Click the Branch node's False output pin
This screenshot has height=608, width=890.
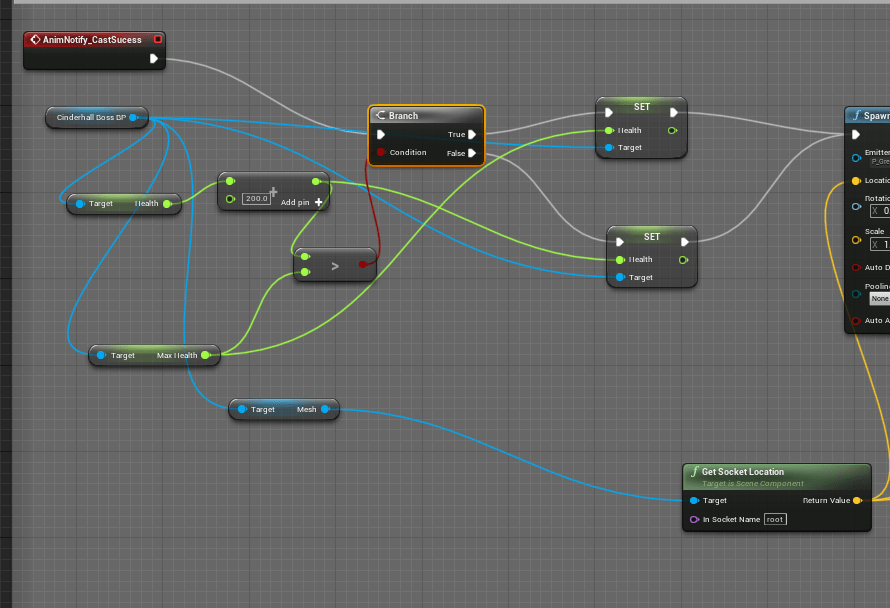click(472, 153)
